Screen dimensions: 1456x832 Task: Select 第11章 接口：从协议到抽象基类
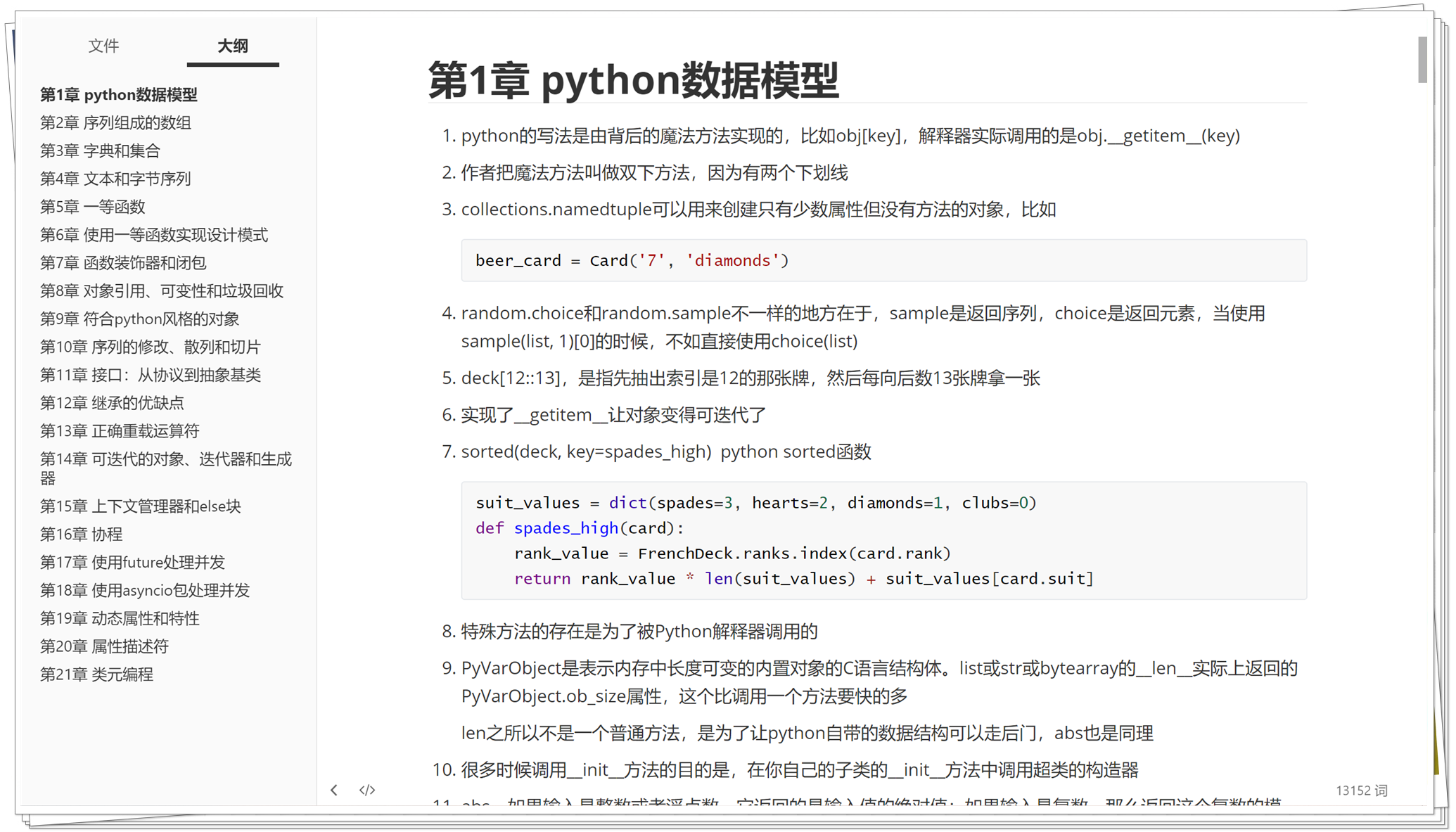[x=150, y=375]
